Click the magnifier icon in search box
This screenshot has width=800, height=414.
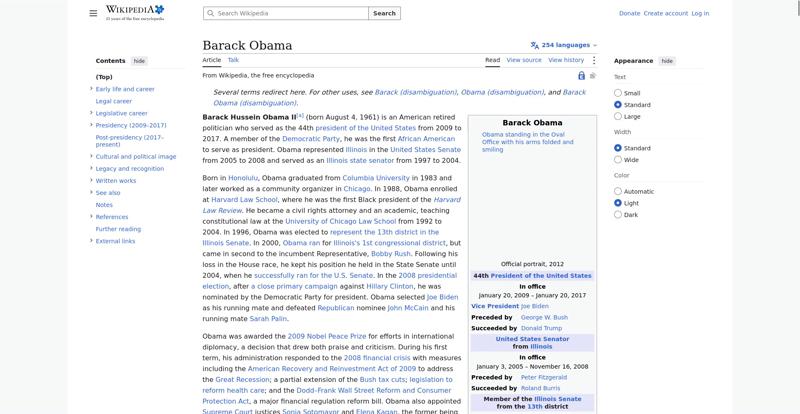211,13
